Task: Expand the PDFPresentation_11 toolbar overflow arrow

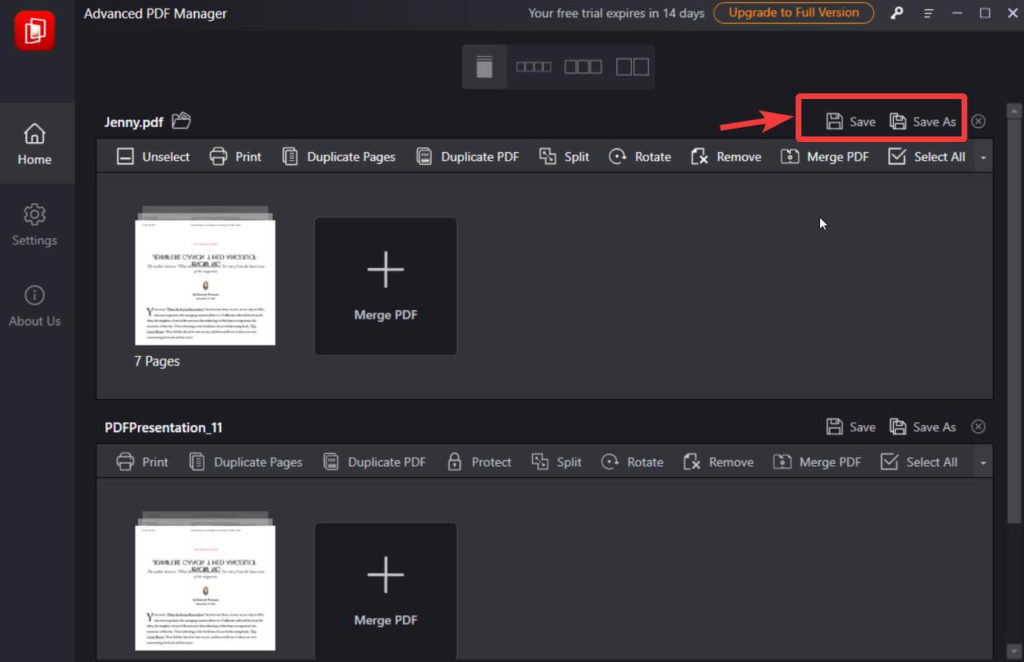Action: click(x=983, y=463)
